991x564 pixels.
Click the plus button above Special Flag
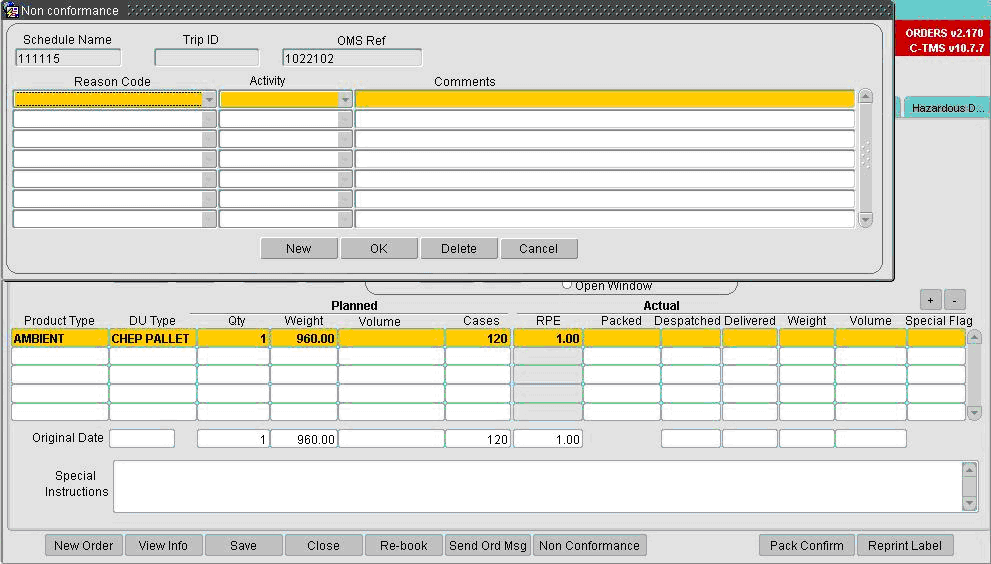tap(930, 300)
